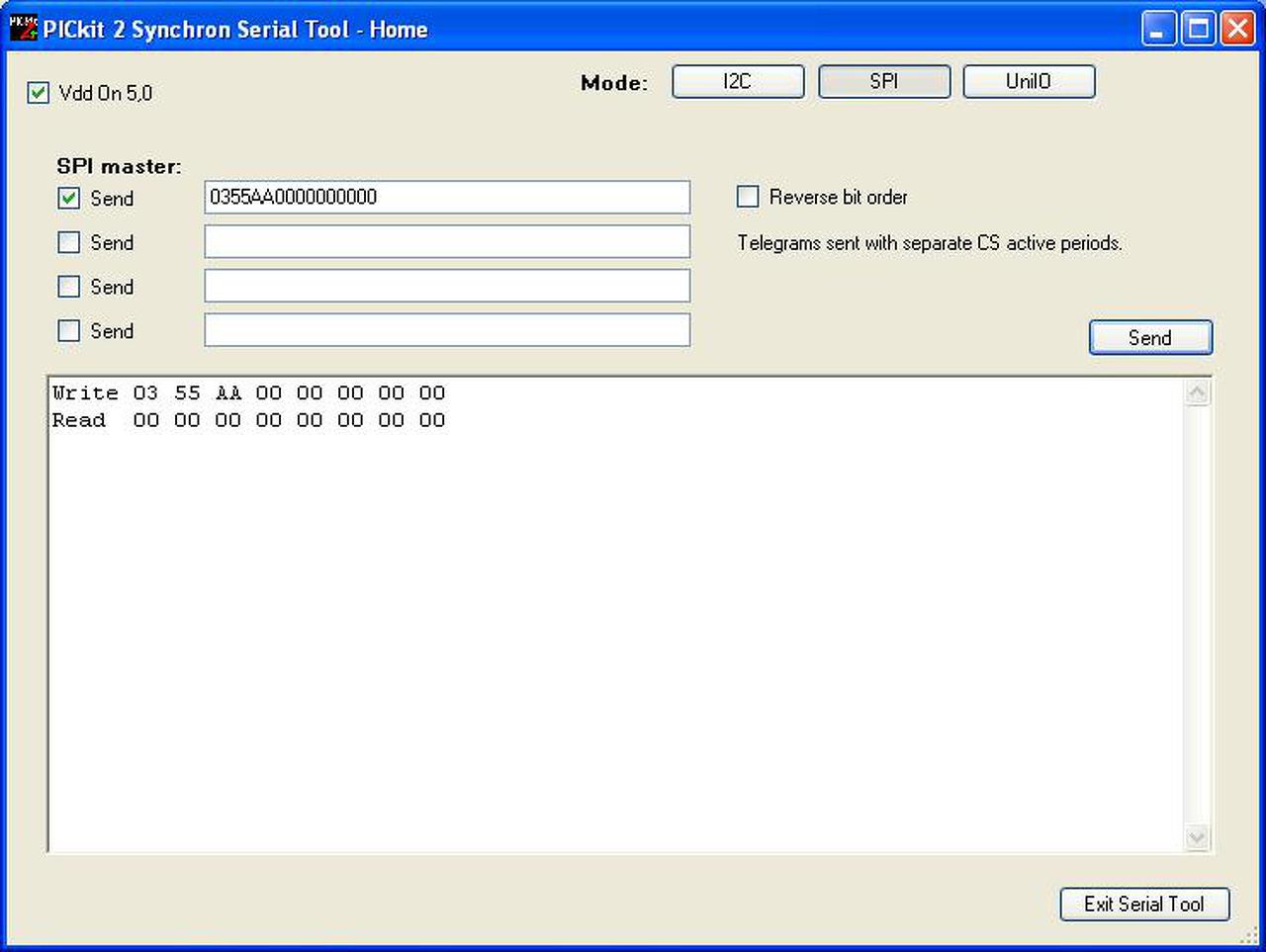Click the "SPI master:" heading
The height and width of the screenshot is (952, 1266).
point(119,166)
